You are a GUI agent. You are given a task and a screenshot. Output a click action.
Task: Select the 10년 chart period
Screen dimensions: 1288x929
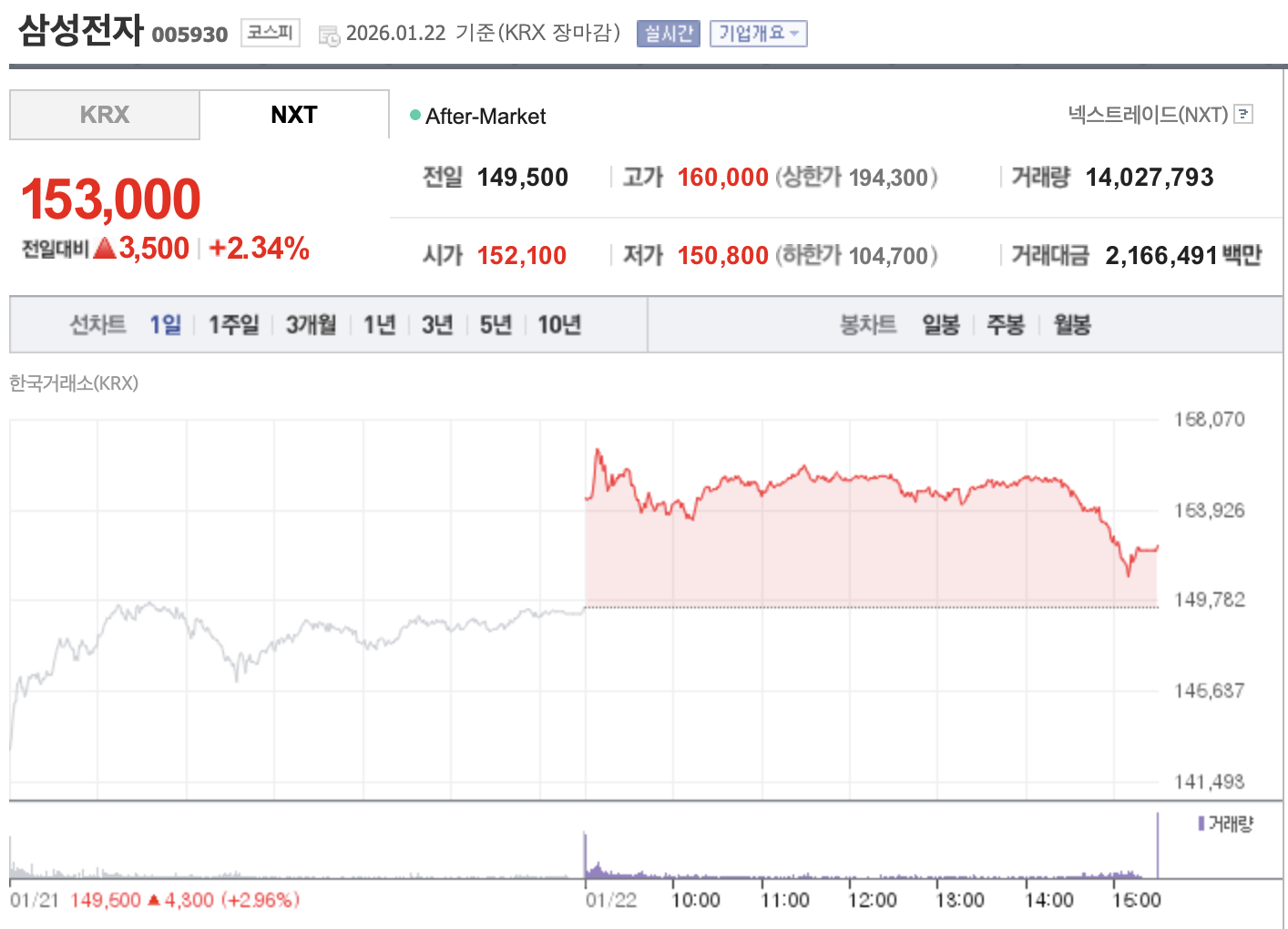point(558,323)
